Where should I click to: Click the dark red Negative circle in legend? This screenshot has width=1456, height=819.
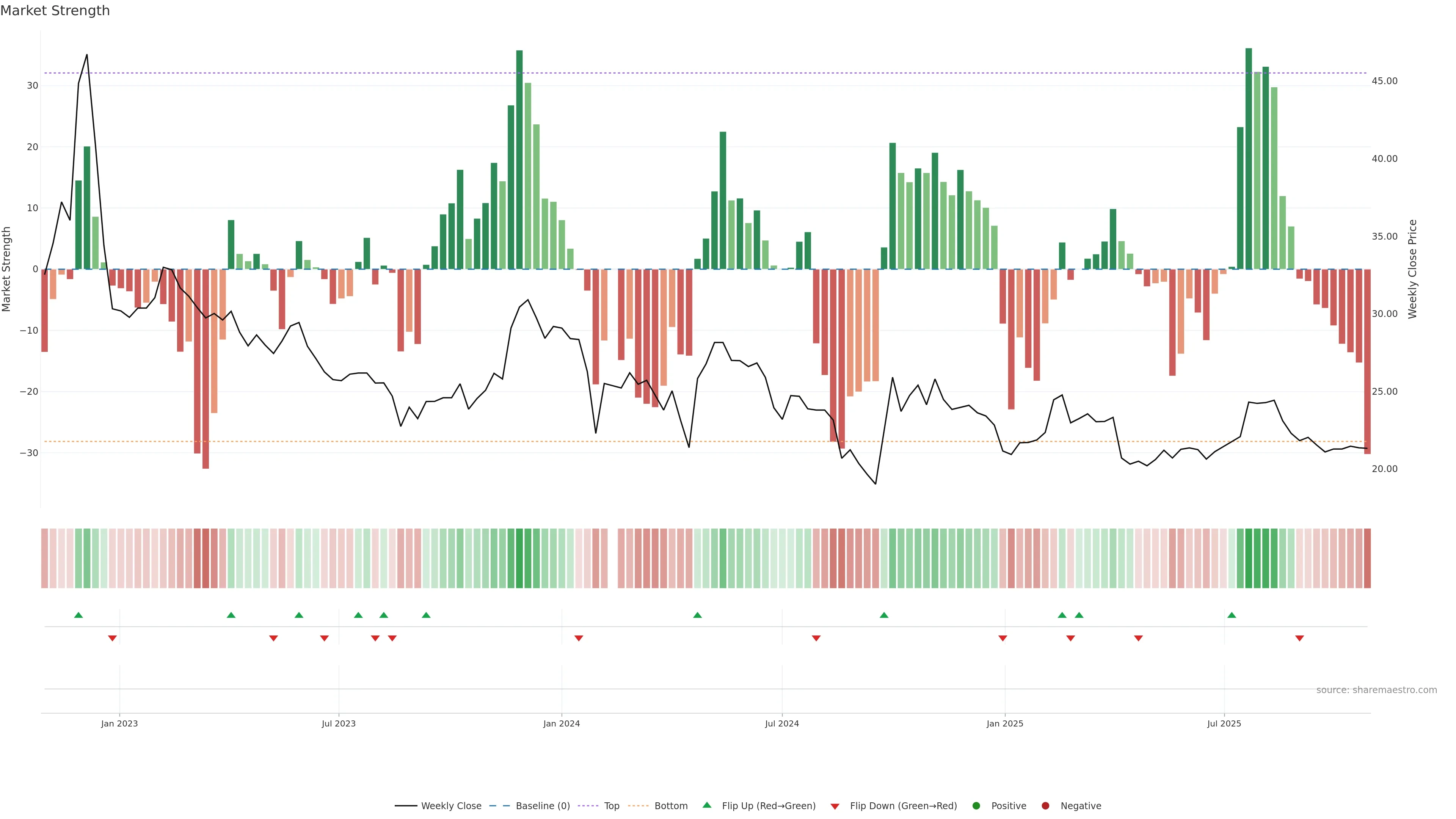(1045, 806)
